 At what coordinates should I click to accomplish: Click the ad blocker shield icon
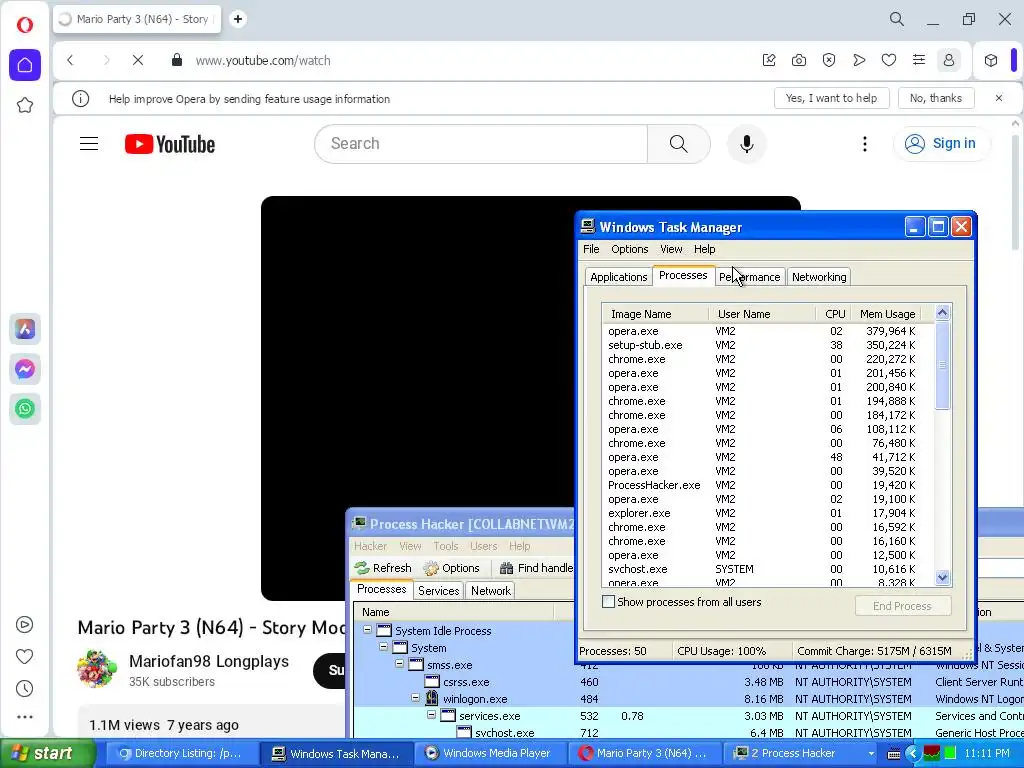[829, 60]
